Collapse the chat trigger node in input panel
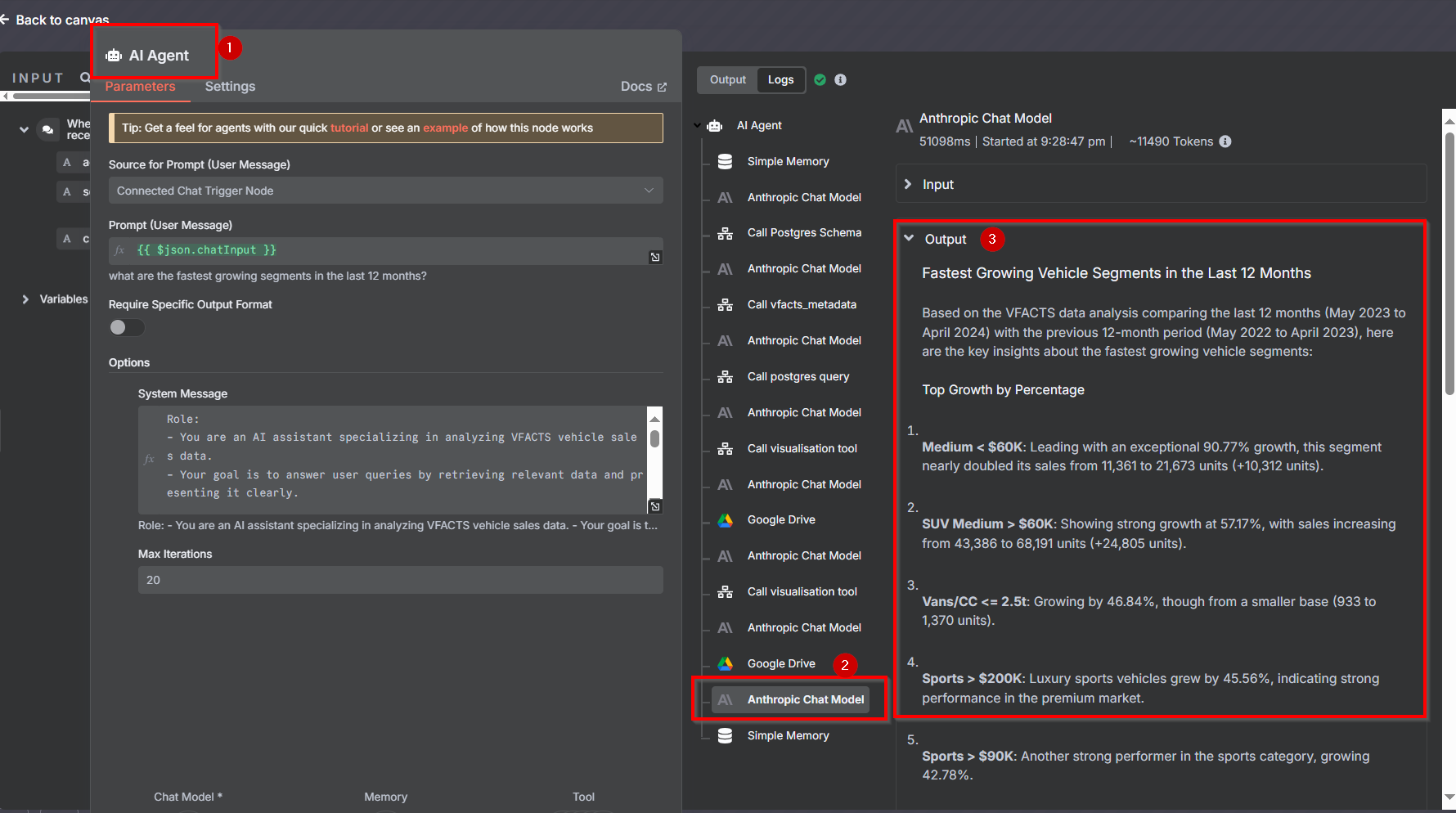The height and width of the screenshot is (813, 1456). [x=24, y=129]
